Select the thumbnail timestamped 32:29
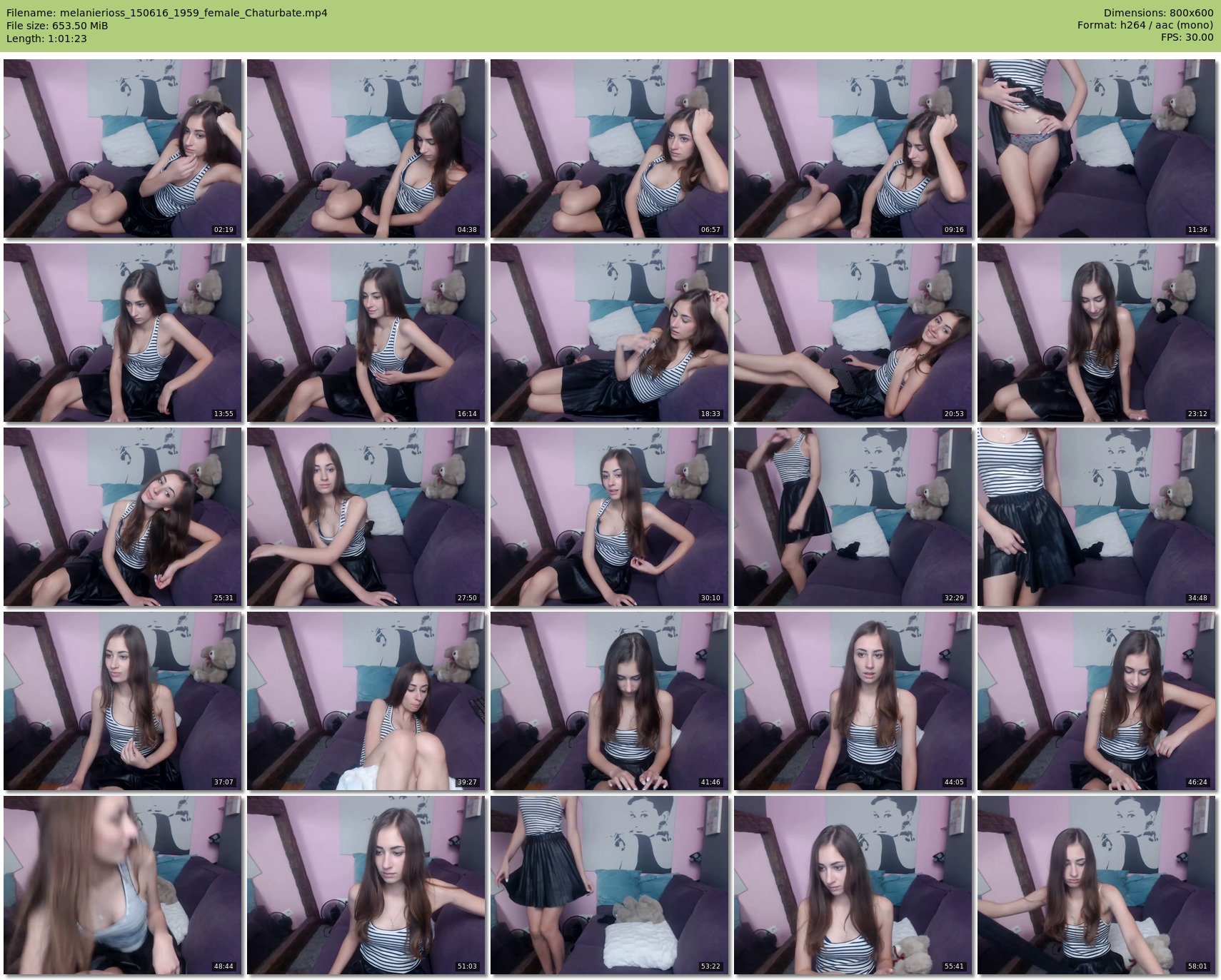 click(853, 517)
